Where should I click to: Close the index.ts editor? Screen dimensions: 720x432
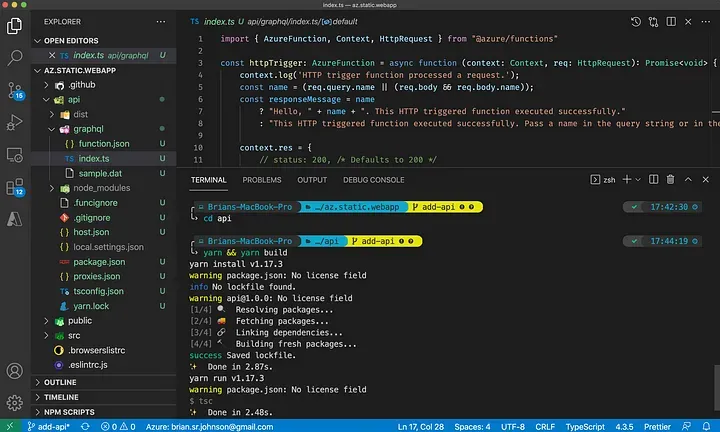point(688,22)
